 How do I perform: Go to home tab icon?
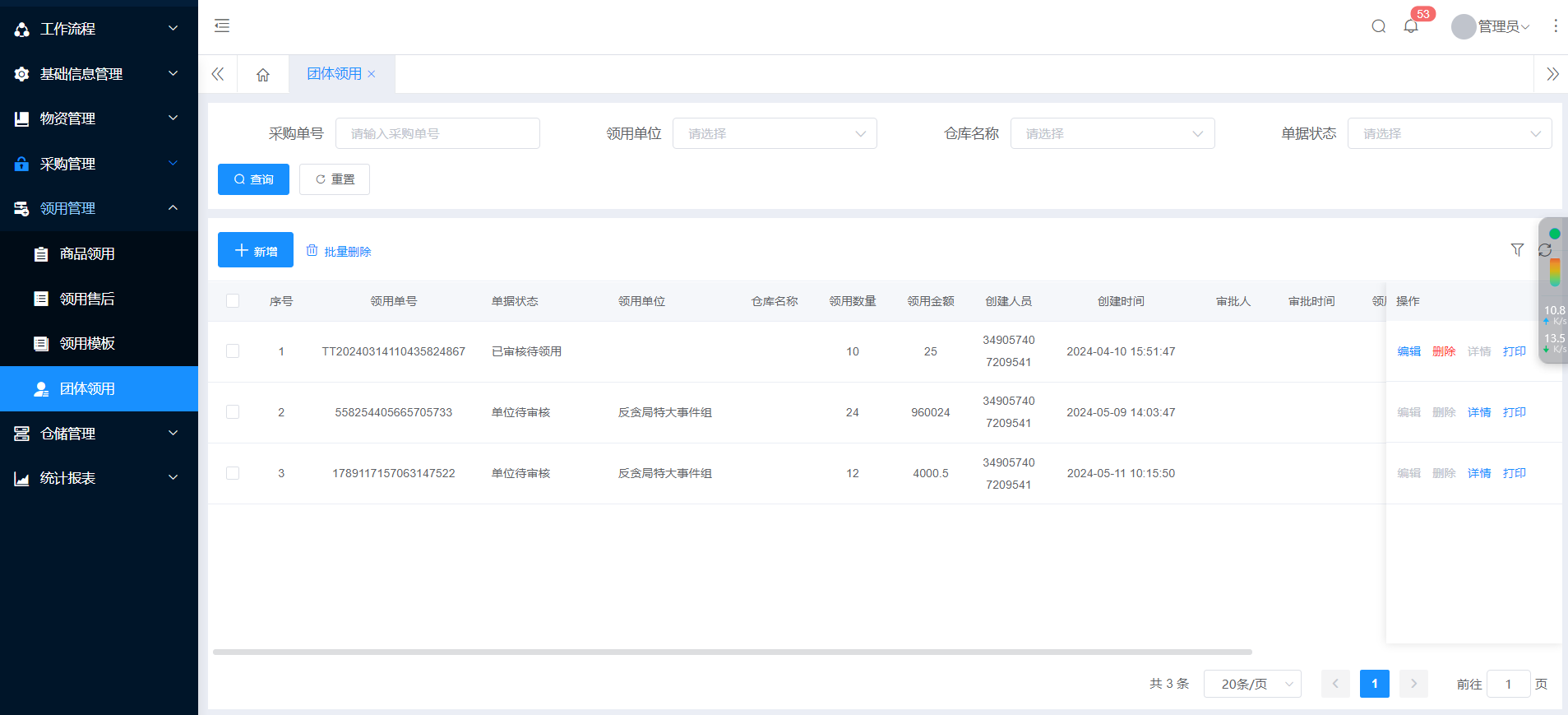click(263, 74)
